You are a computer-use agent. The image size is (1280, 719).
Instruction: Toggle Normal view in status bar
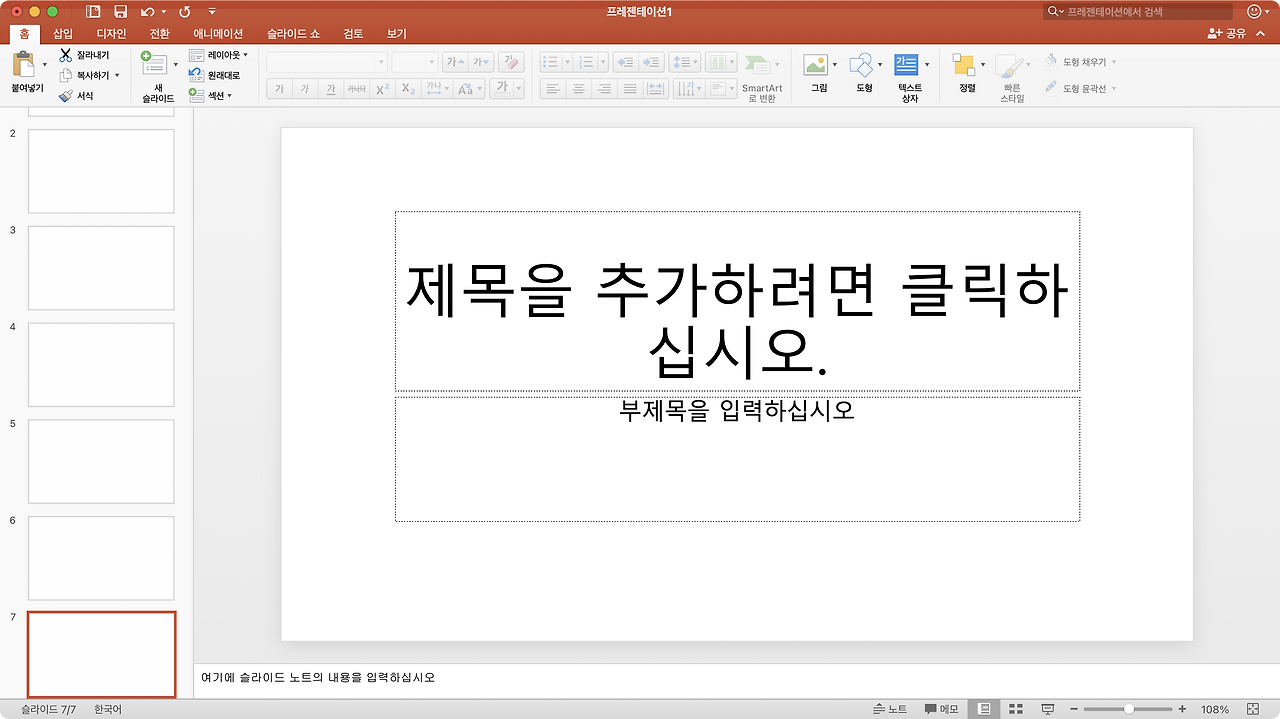(983, 709)
